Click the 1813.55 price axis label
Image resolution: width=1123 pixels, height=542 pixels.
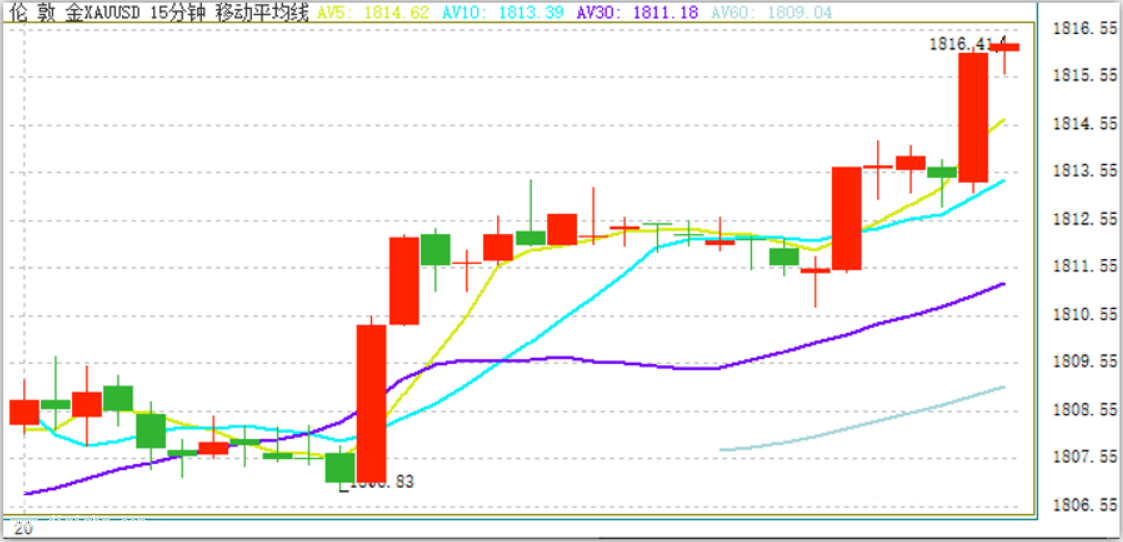tap(1085, 171)
